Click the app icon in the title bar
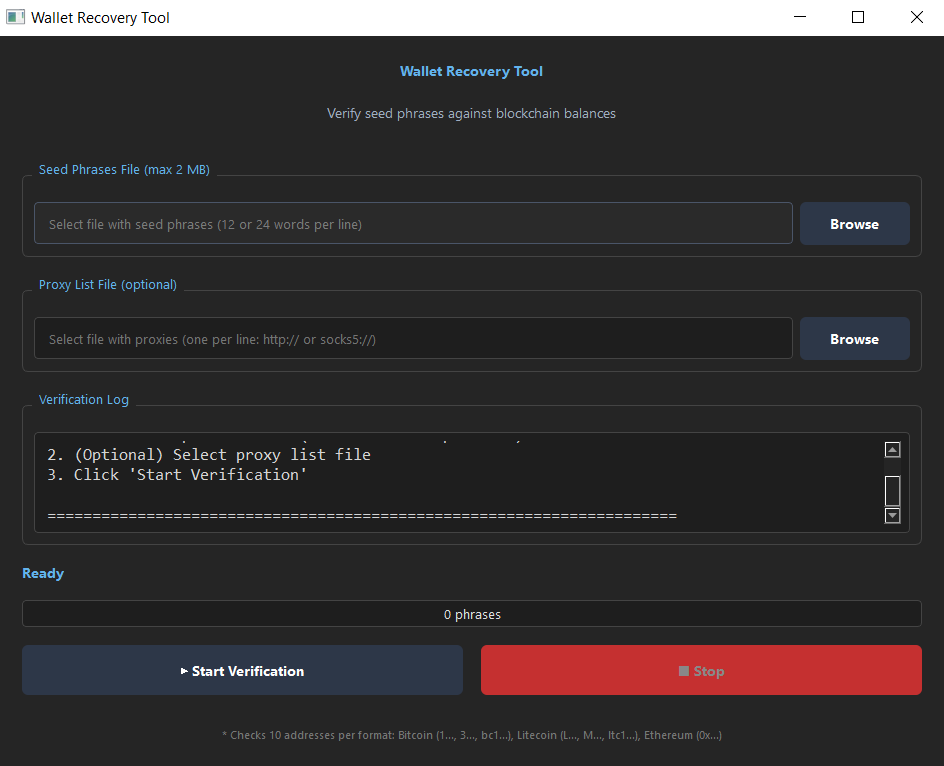Viewport: 944px width, 766px height. pyautogui.click(x=15, y=17)
